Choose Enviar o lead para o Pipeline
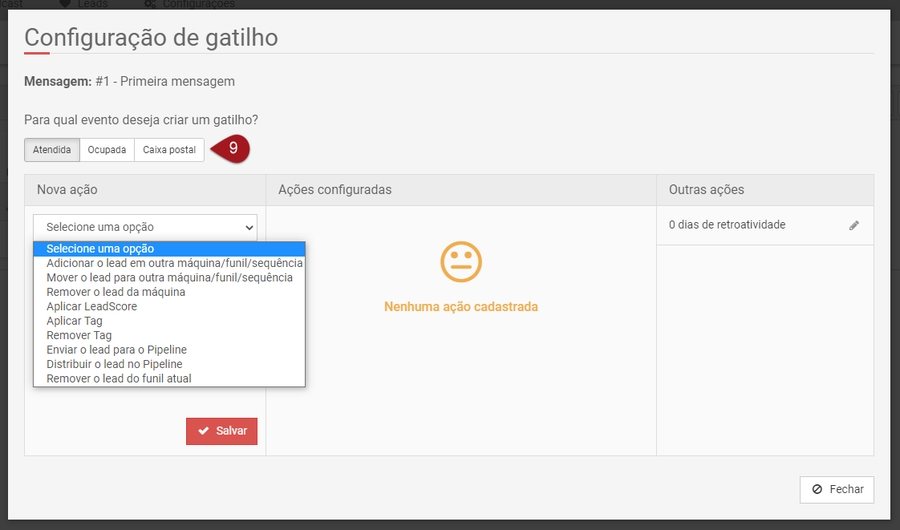 pos(116,350)
